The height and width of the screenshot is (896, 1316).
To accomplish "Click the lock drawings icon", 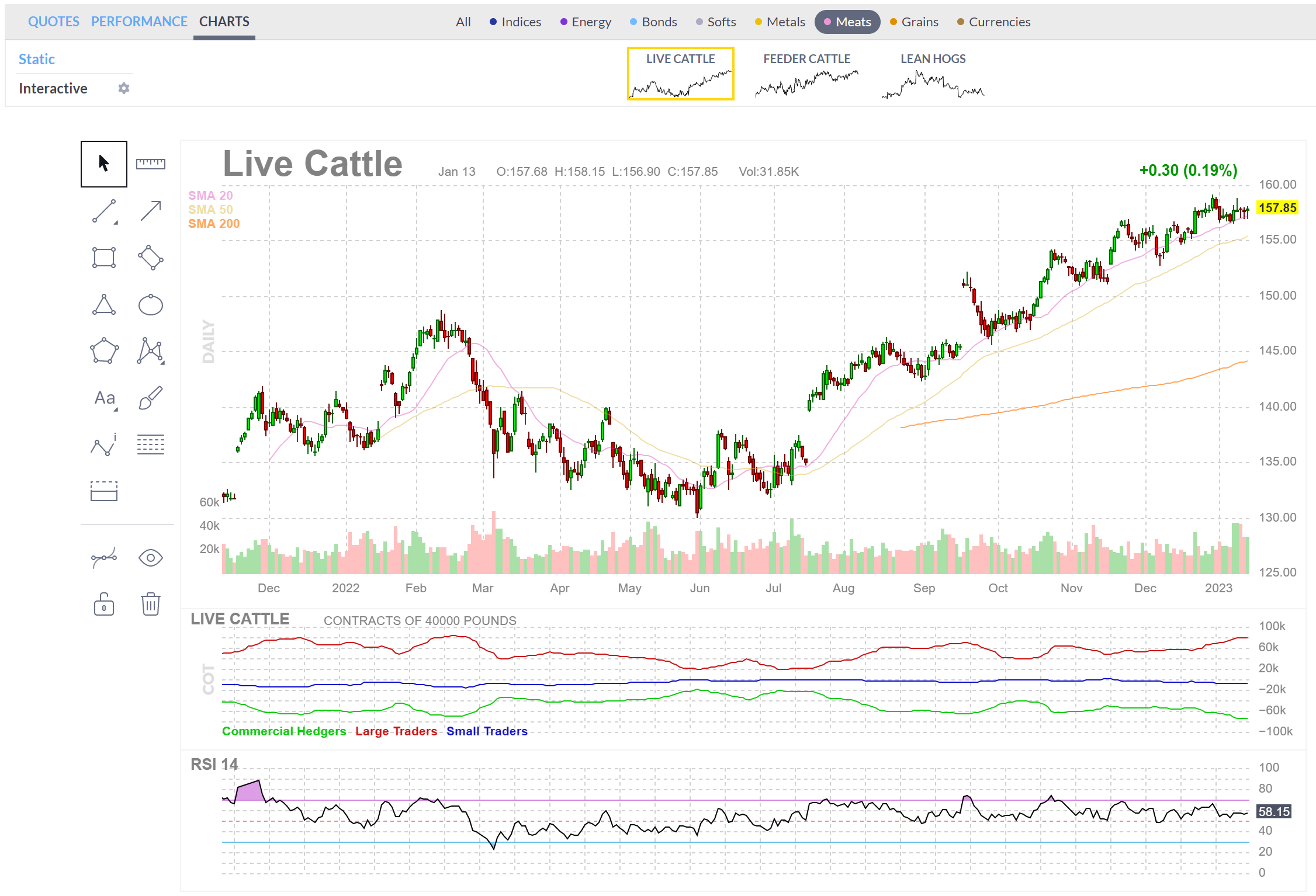I will 104,604.
